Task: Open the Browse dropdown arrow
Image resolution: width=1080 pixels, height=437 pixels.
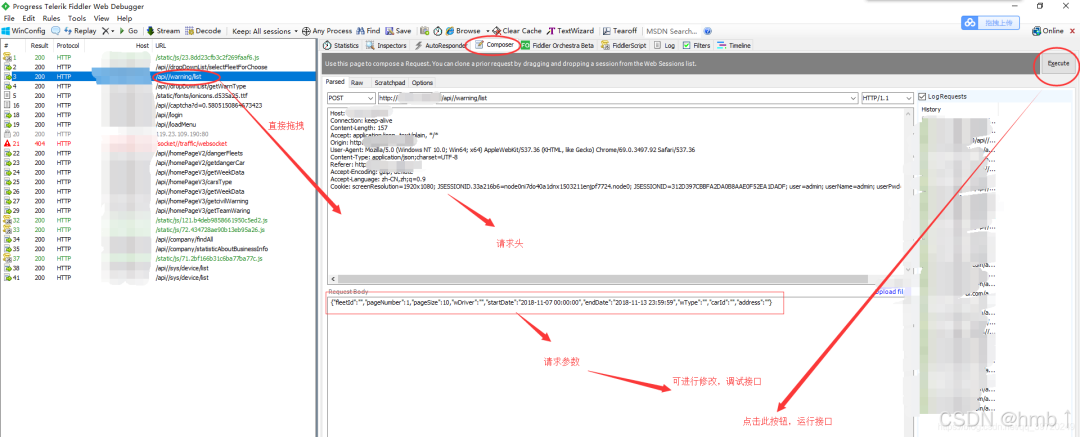Action: tap(487, 31)
